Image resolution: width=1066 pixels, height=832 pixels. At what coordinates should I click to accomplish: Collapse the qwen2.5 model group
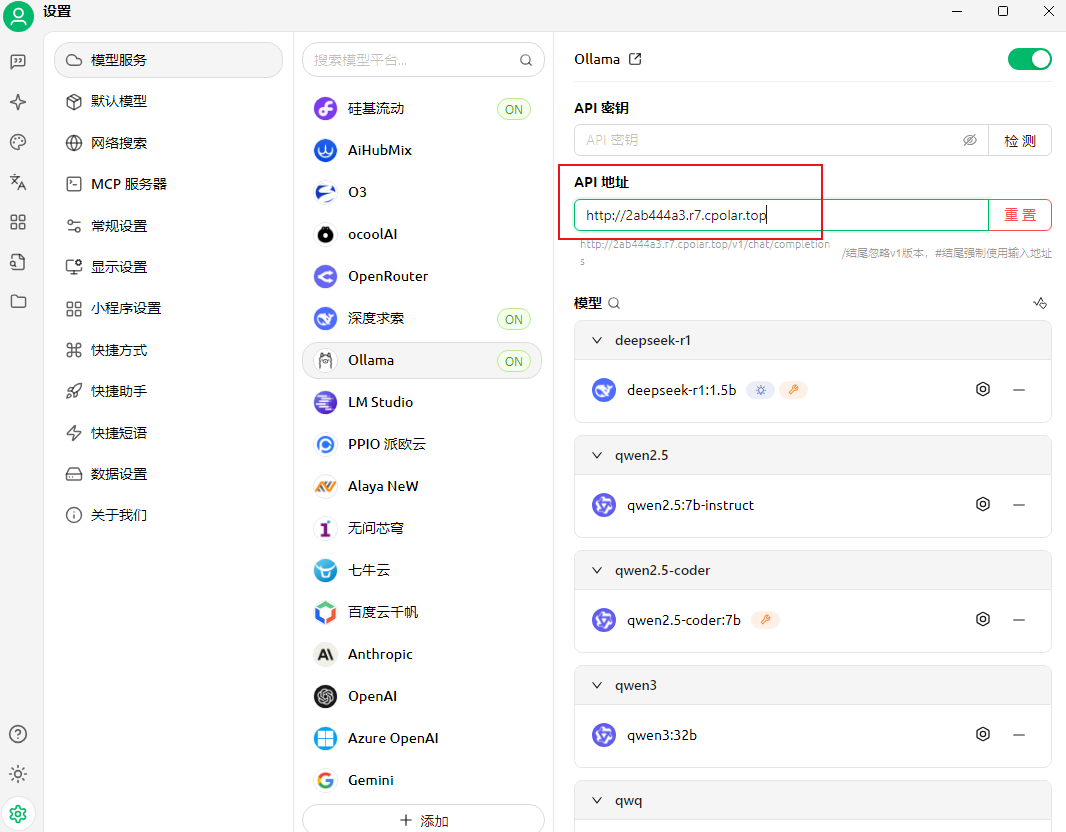[x=597, y=455]
